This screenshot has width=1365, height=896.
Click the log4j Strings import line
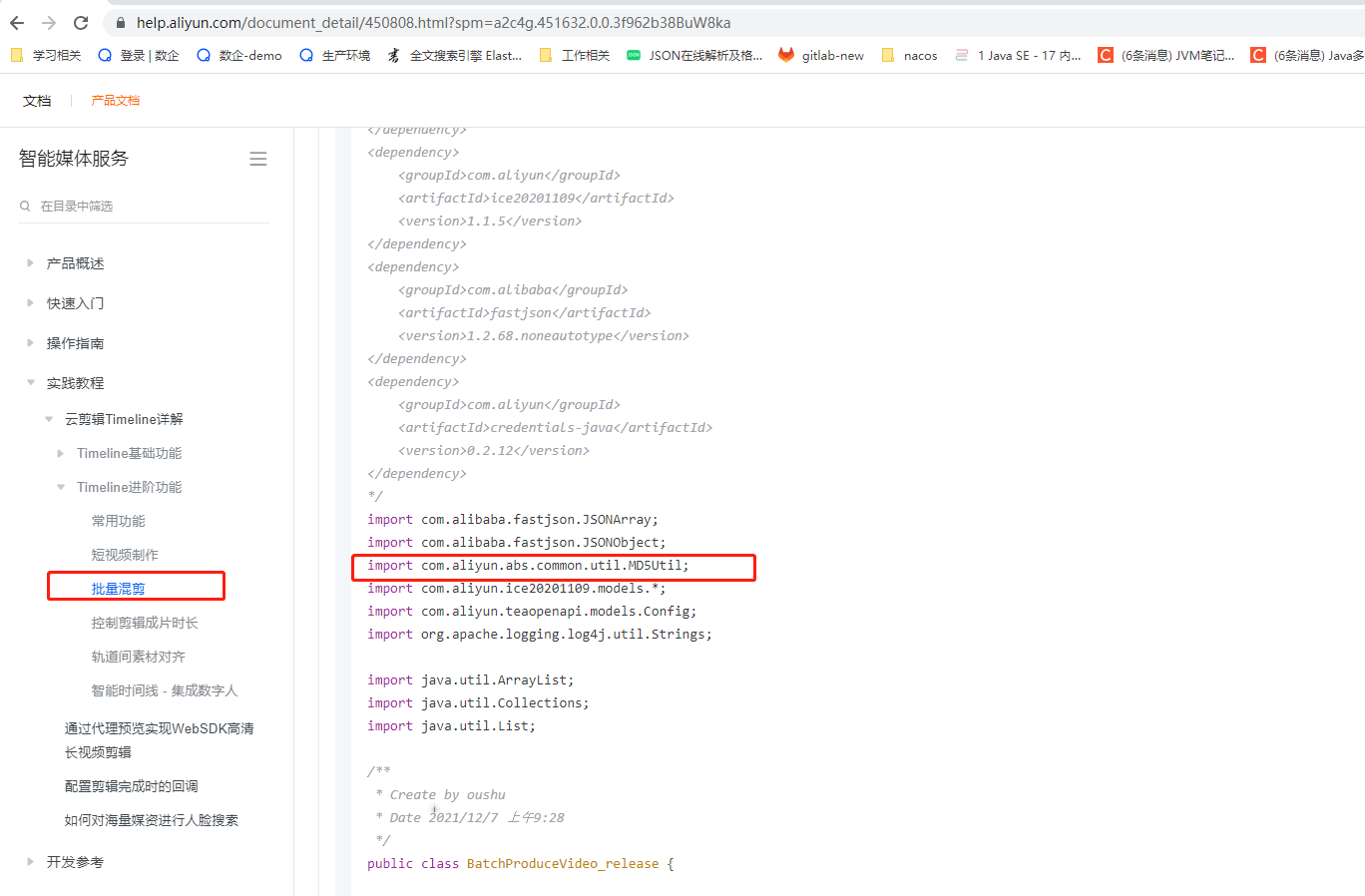[540, 635]
